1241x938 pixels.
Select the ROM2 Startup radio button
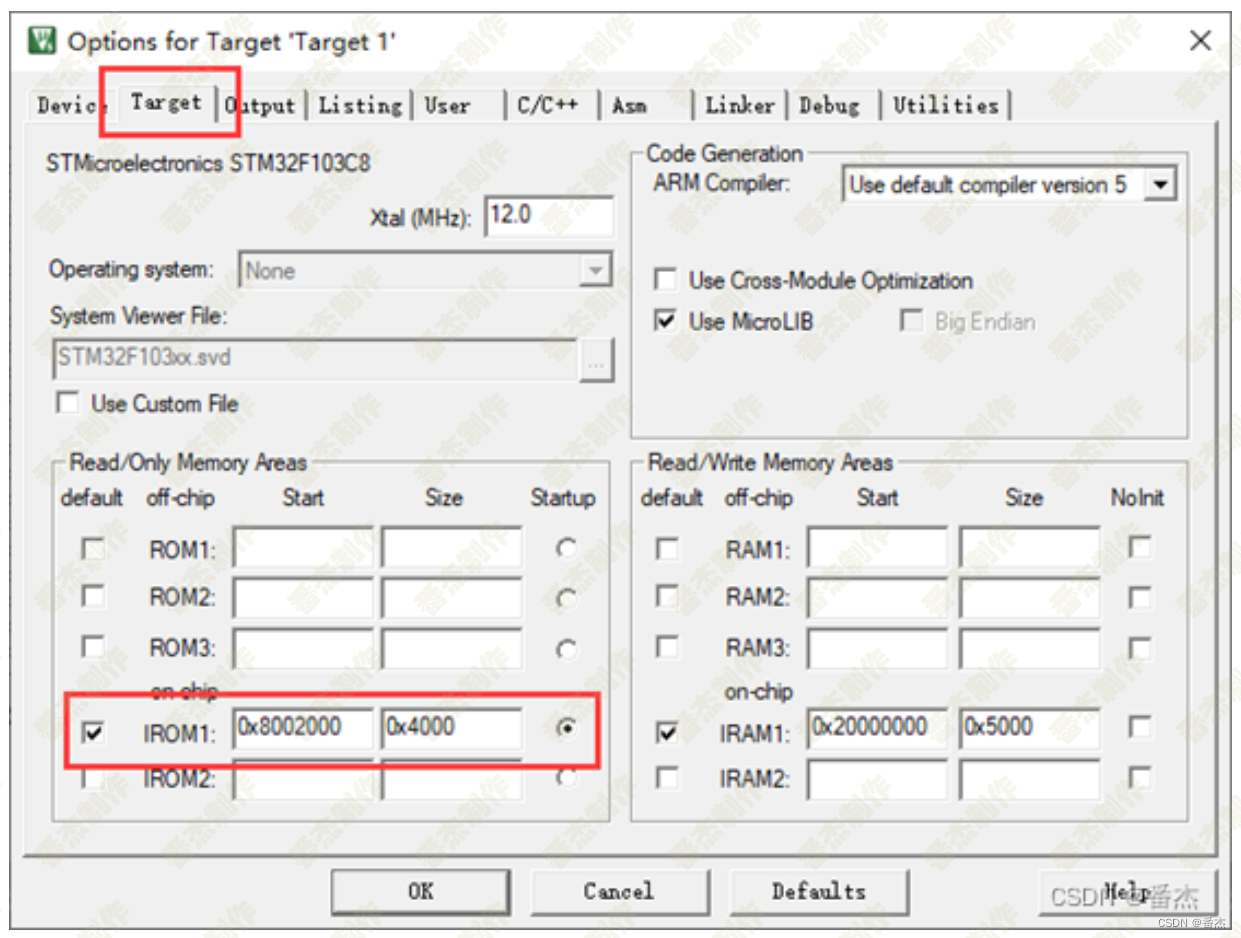567,598
